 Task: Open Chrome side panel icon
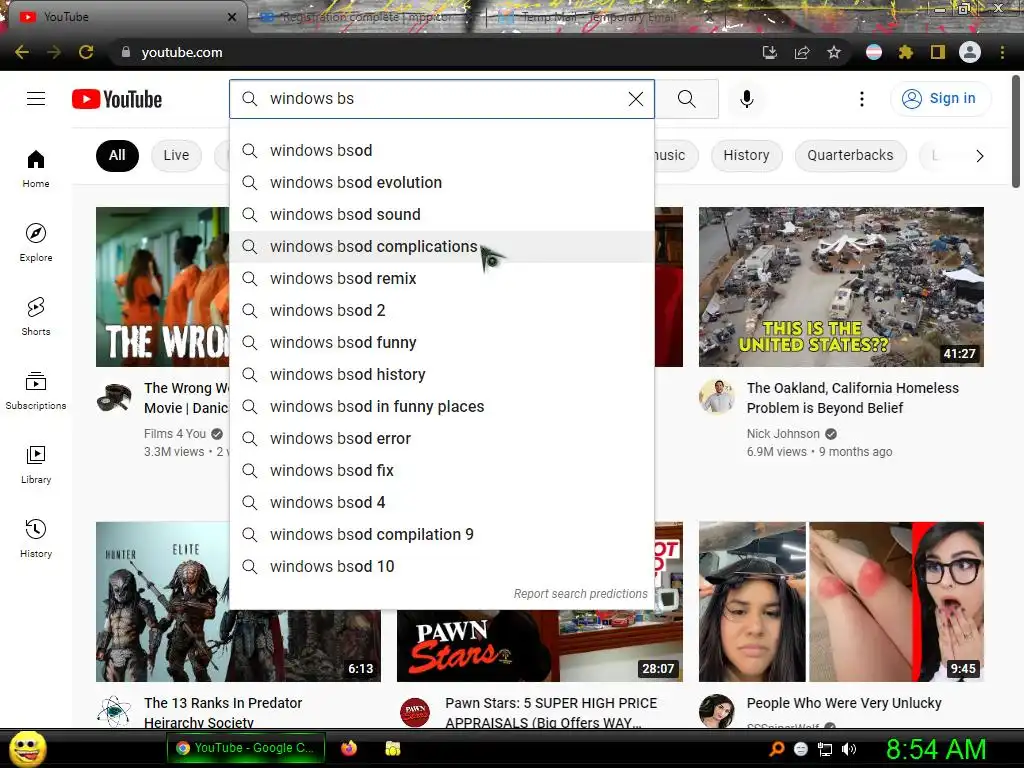click(938, 52)
